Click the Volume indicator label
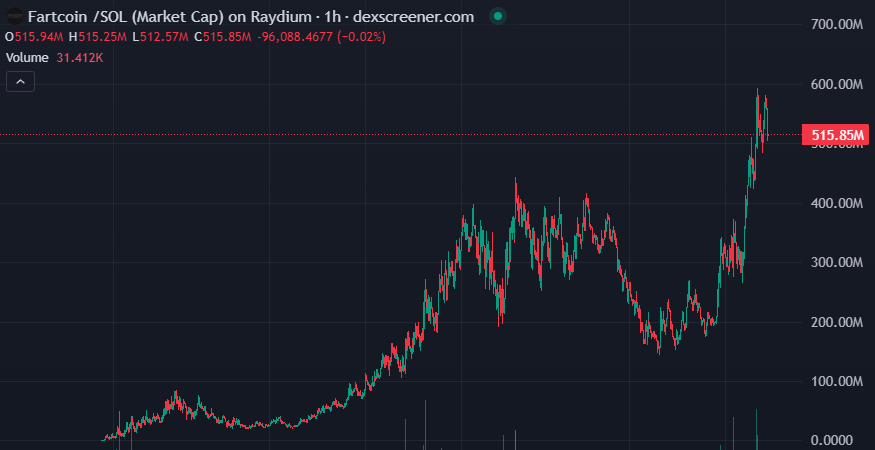Viewport: 875px width, 450px height. tap(27, 58)
